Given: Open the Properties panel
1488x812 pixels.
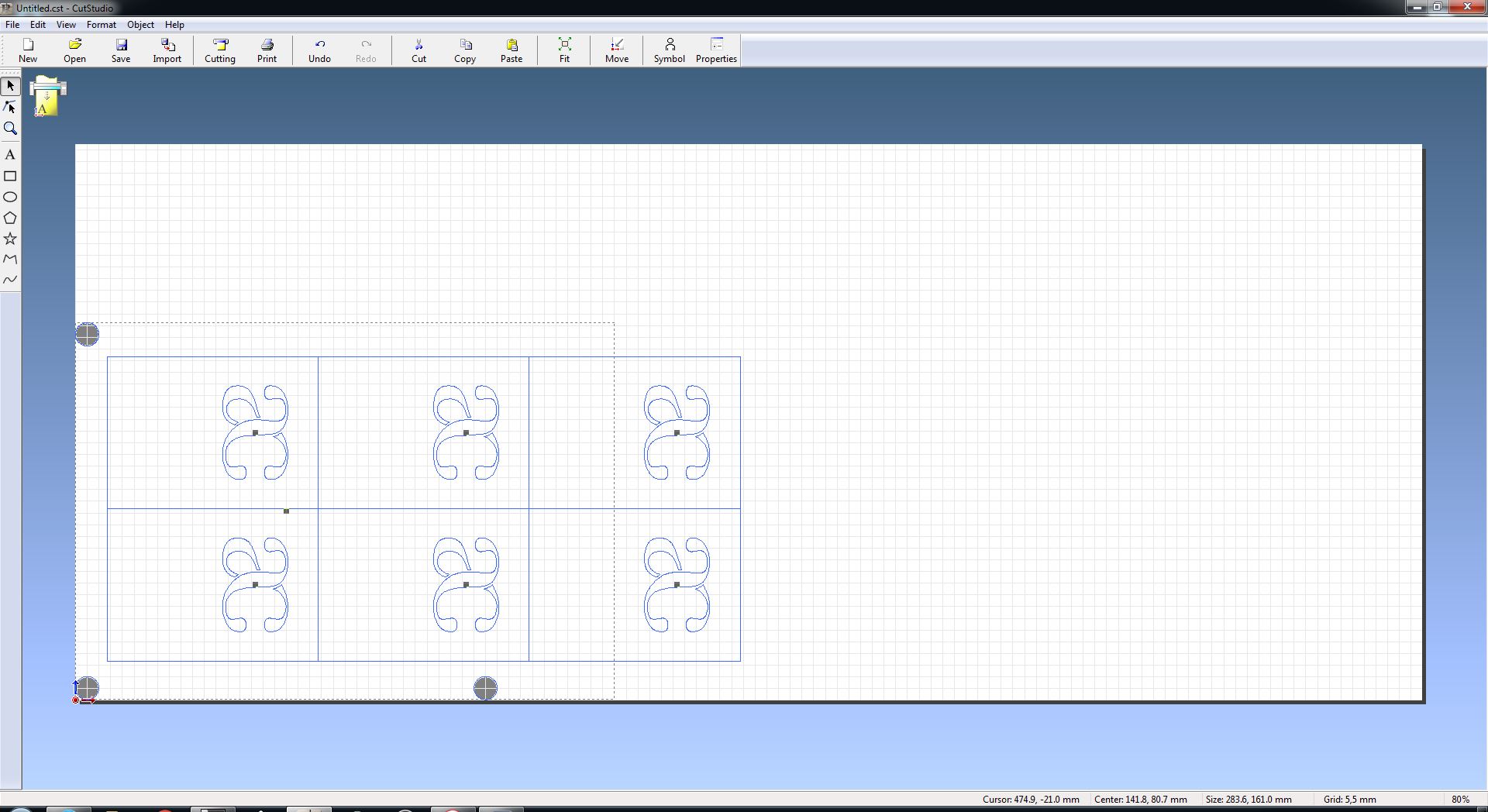Looking at the screenshot, I should coord(715,50).
